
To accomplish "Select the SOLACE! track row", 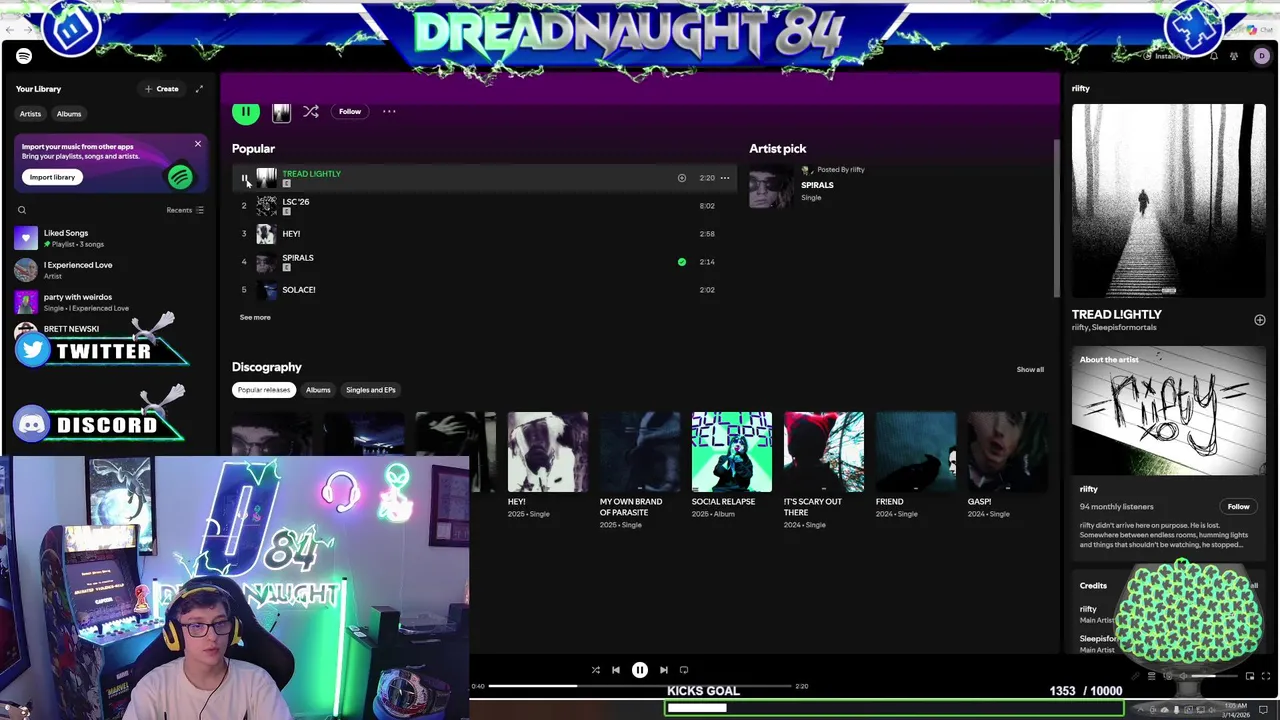I will (484, 290).
